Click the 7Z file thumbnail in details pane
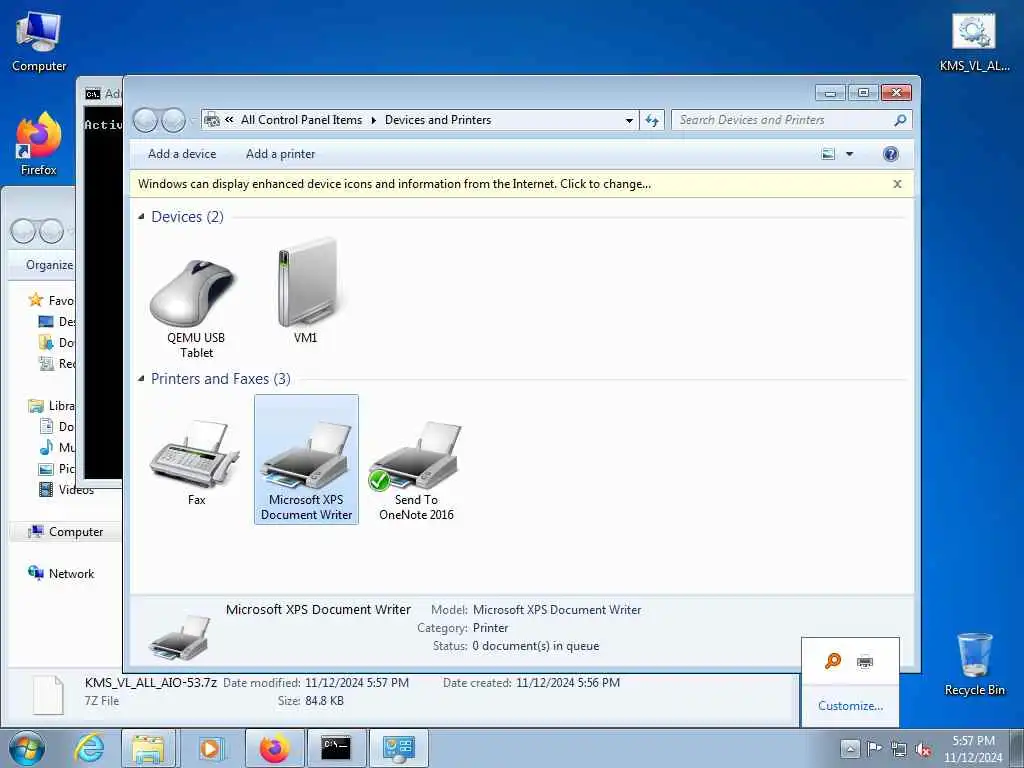Image resolution: width=1024 pixels, height=768 pixels. click(48, 695)
